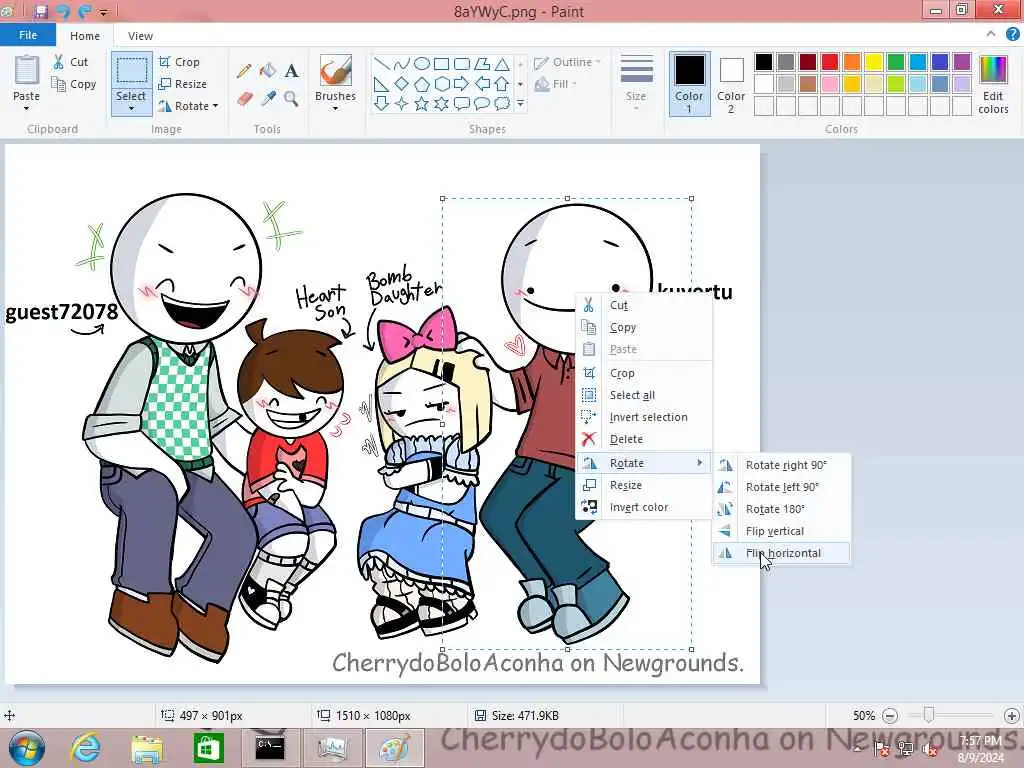The image size is (1024, 768).
Task: Pick the Pentagon shape
Action: click(x=422, y=84)
